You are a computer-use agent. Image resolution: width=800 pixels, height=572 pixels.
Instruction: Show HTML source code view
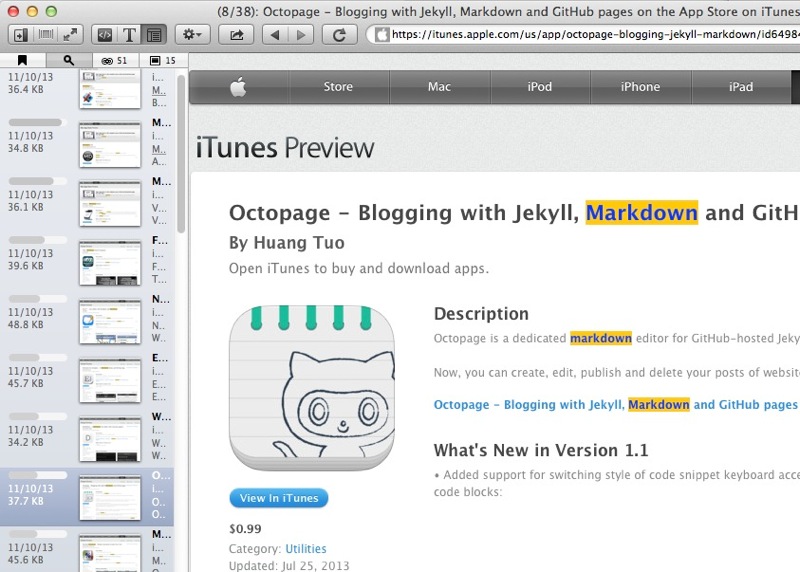click(x=105, y=35)
